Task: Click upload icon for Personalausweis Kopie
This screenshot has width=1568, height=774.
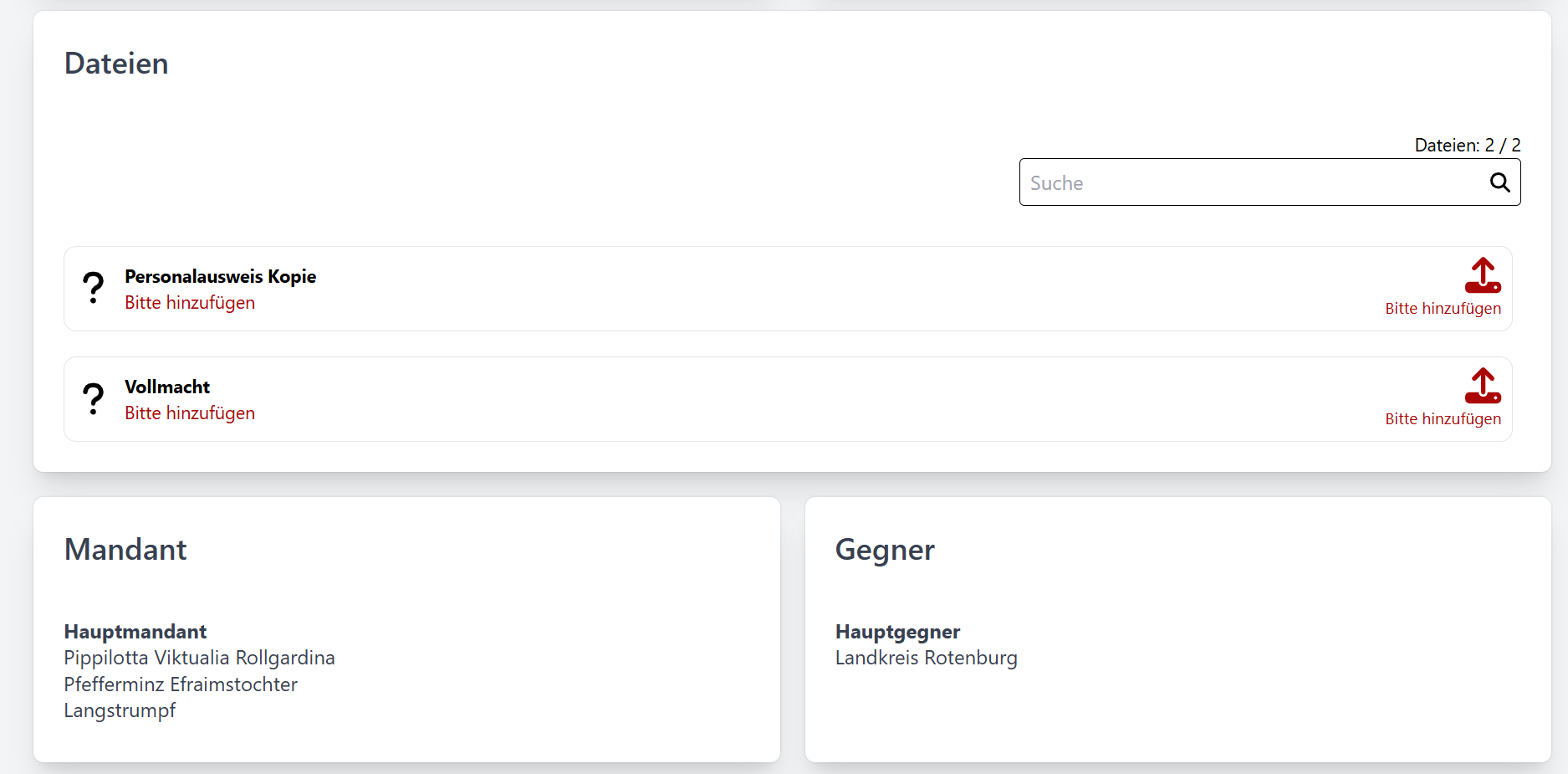Action: [1483, 275]
